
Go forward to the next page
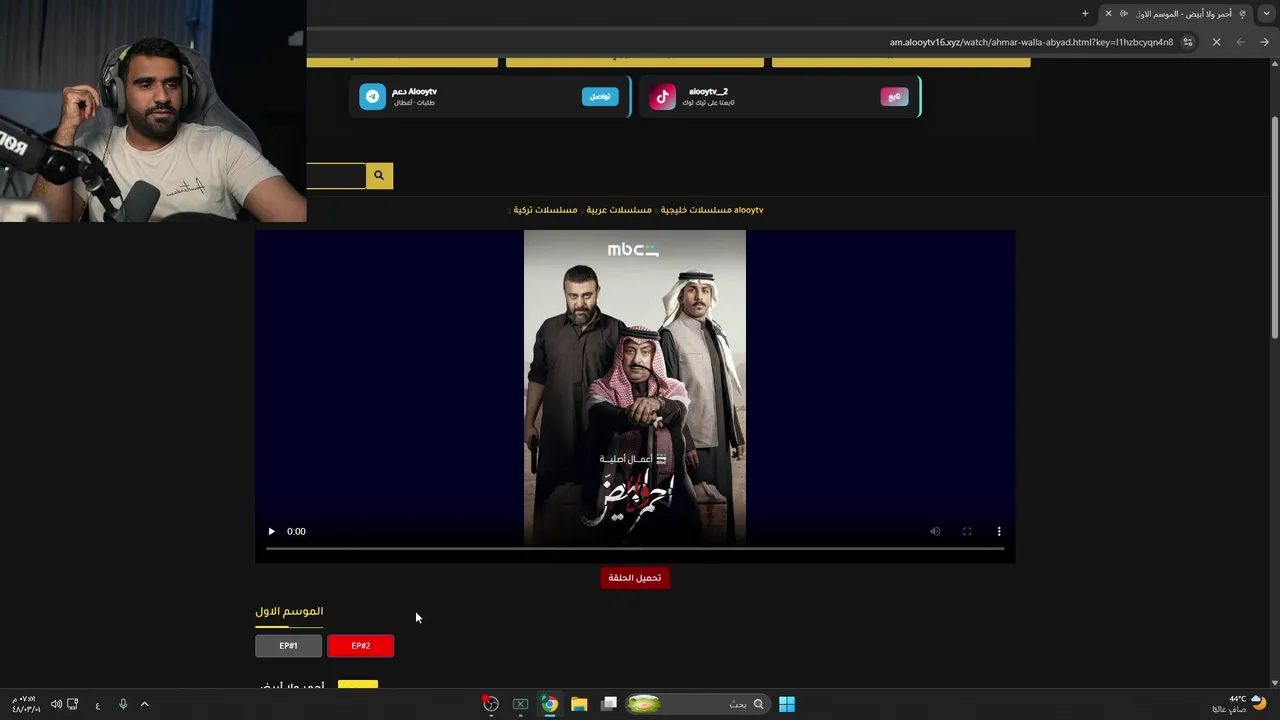point(1240,42)
